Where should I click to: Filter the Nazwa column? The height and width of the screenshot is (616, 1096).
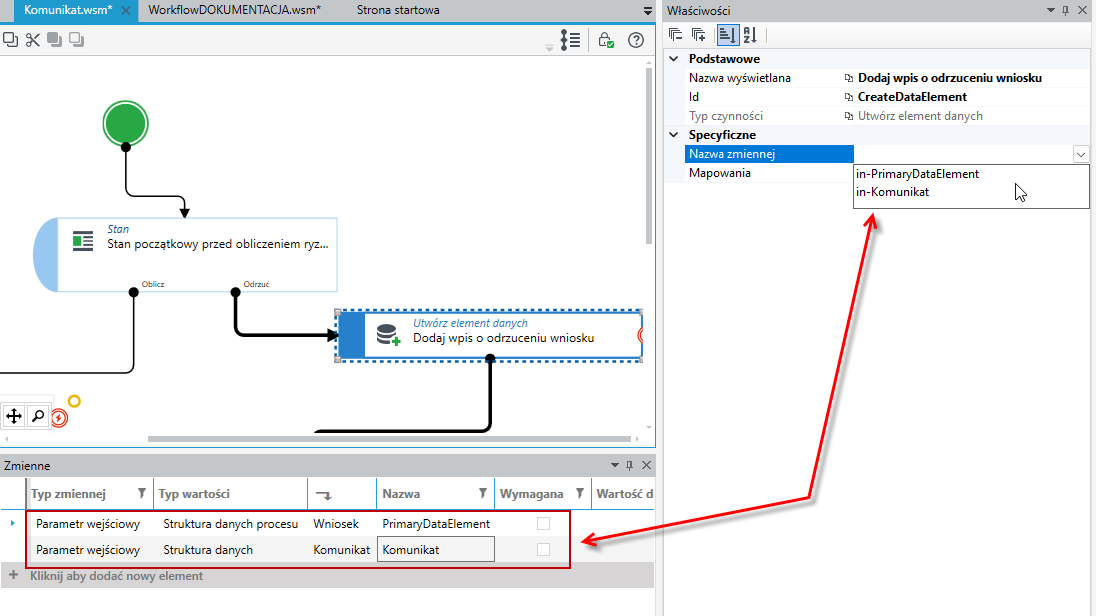coord(482,494)
